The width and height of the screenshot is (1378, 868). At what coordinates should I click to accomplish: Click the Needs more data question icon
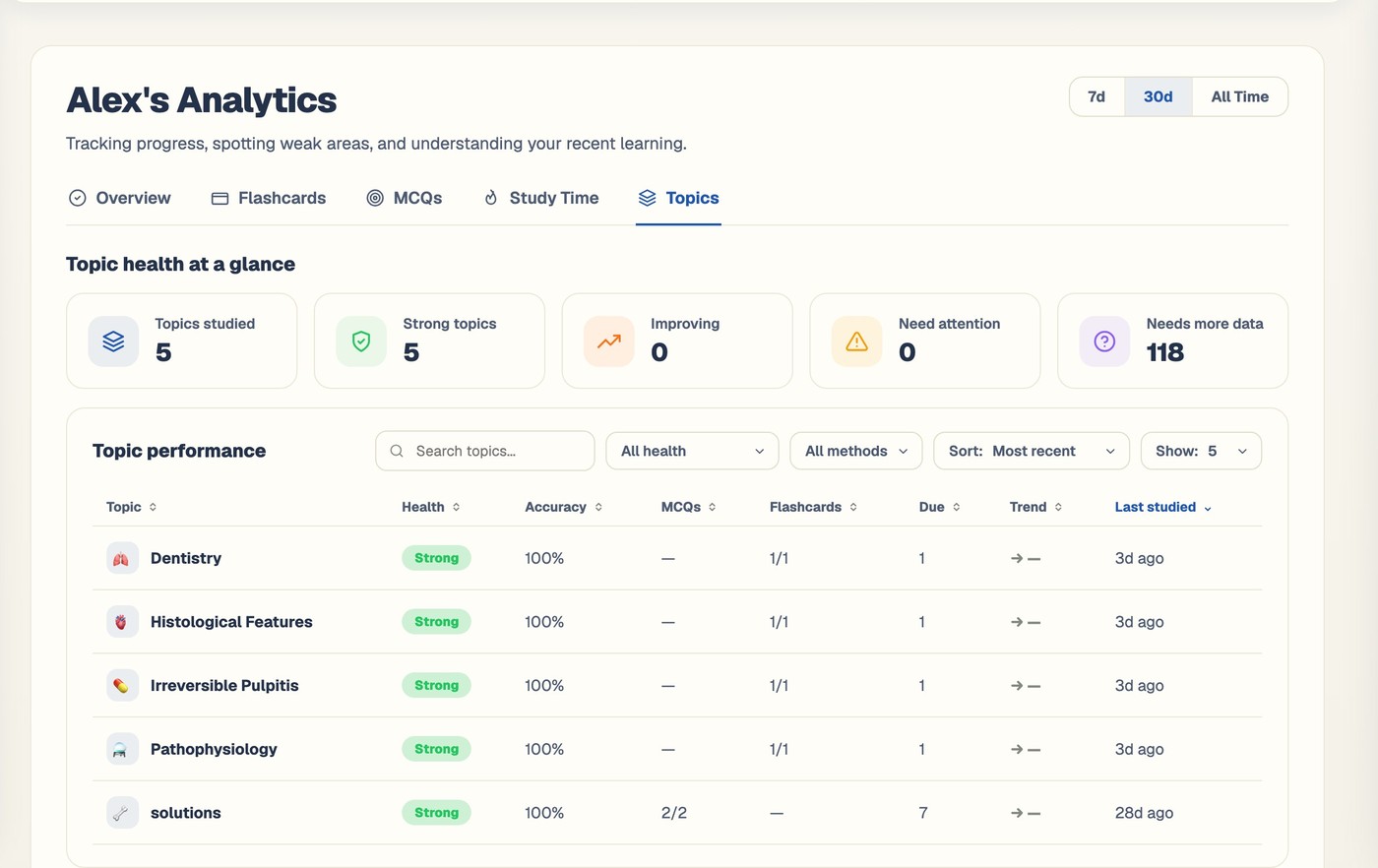point(1105,341)
